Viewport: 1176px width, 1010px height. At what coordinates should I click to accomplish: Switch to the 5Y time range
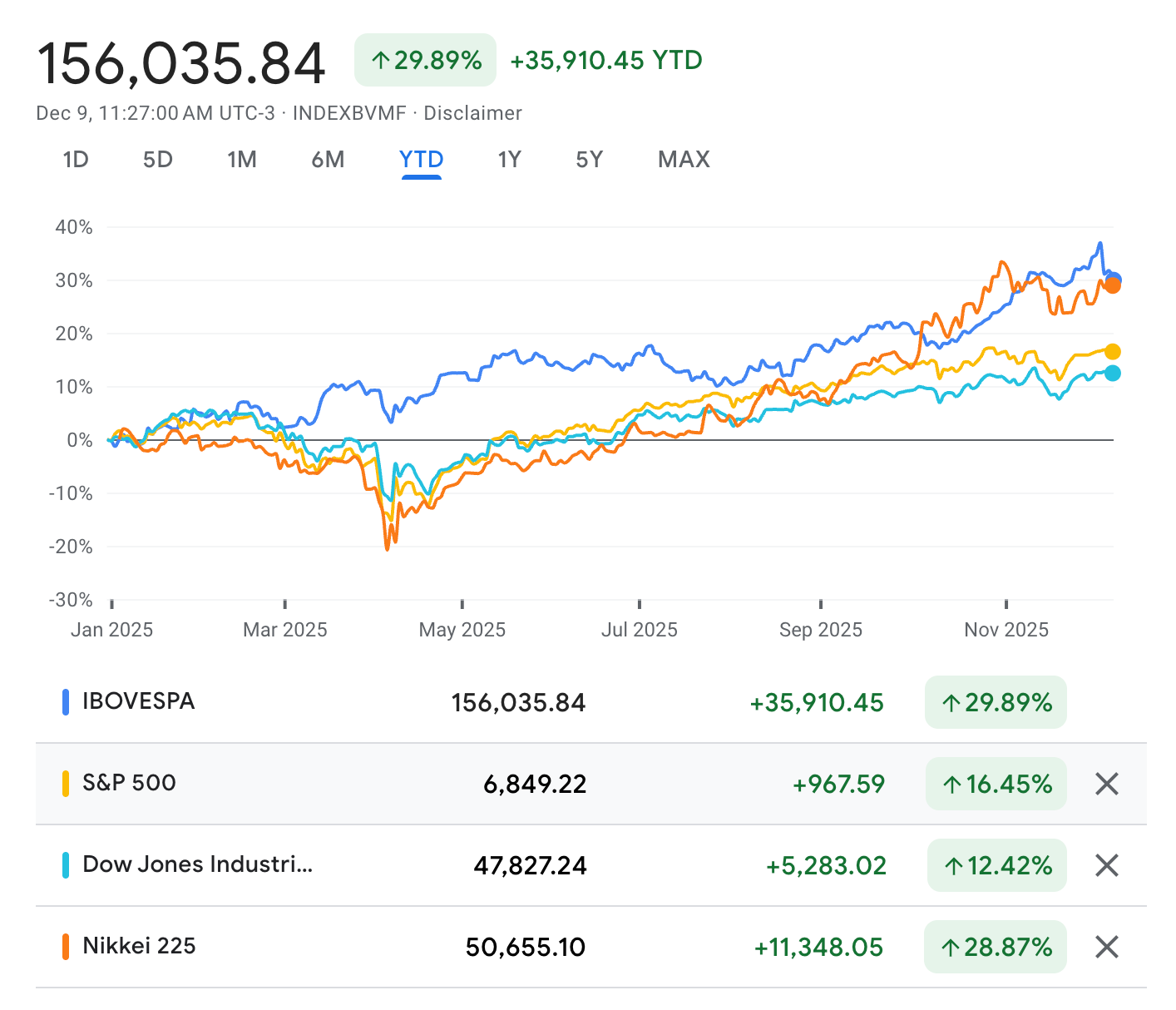pos(589,160)
